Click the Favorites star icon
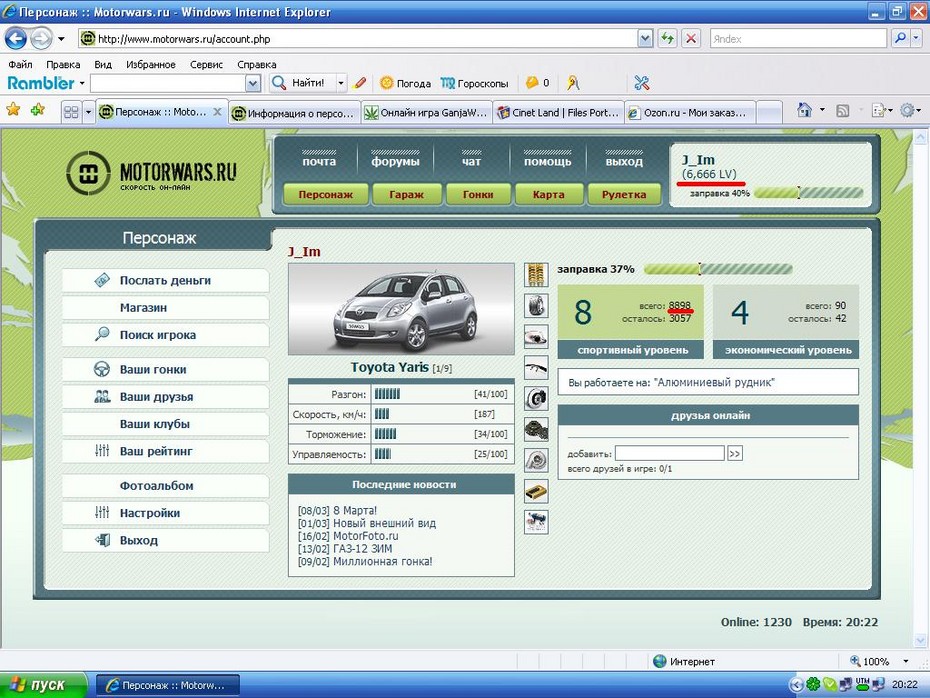The image size is (930, 698). pos(13,109)
